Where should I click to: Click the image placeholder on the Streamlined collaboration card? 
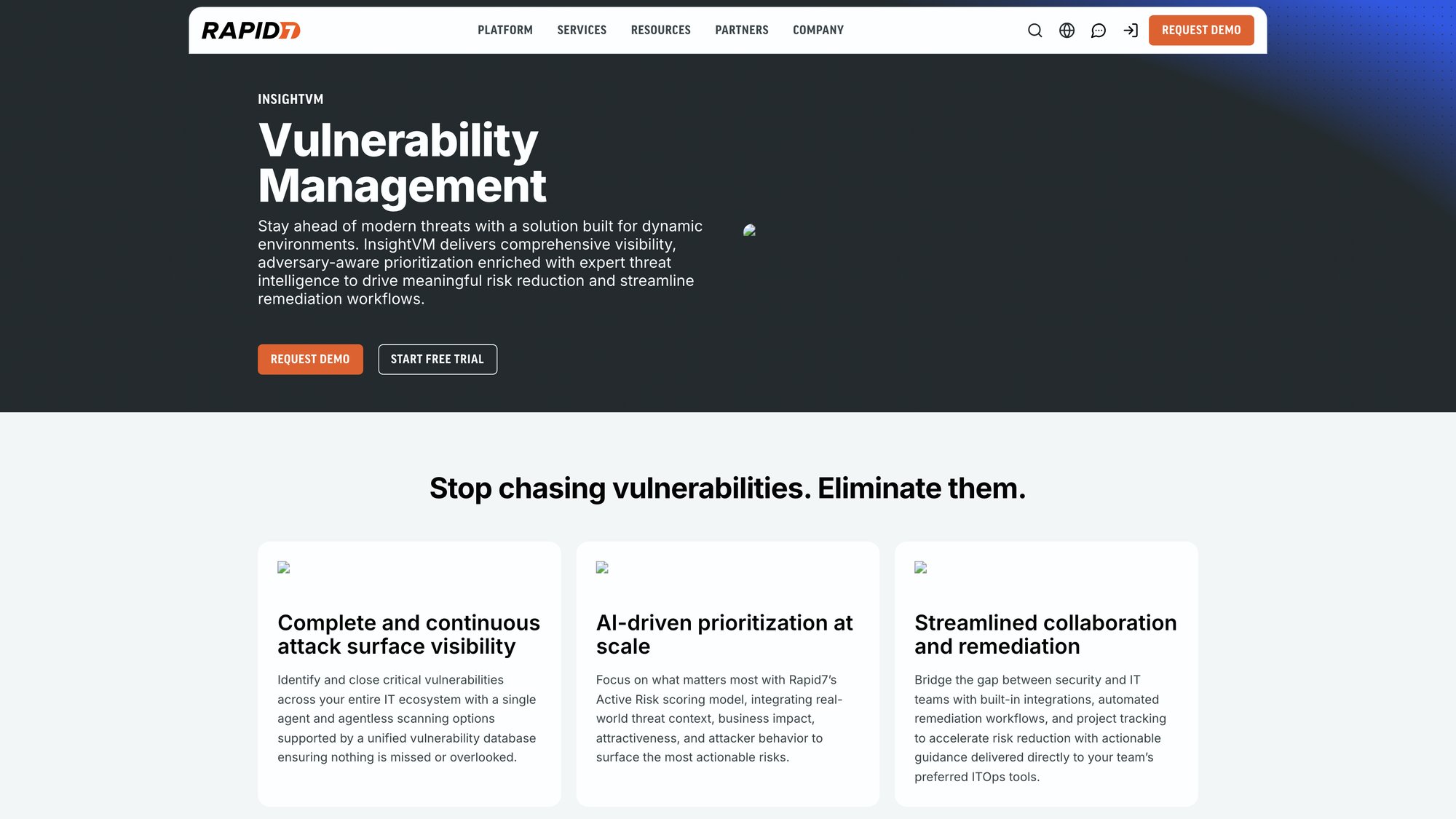click(x=920, y=568)
